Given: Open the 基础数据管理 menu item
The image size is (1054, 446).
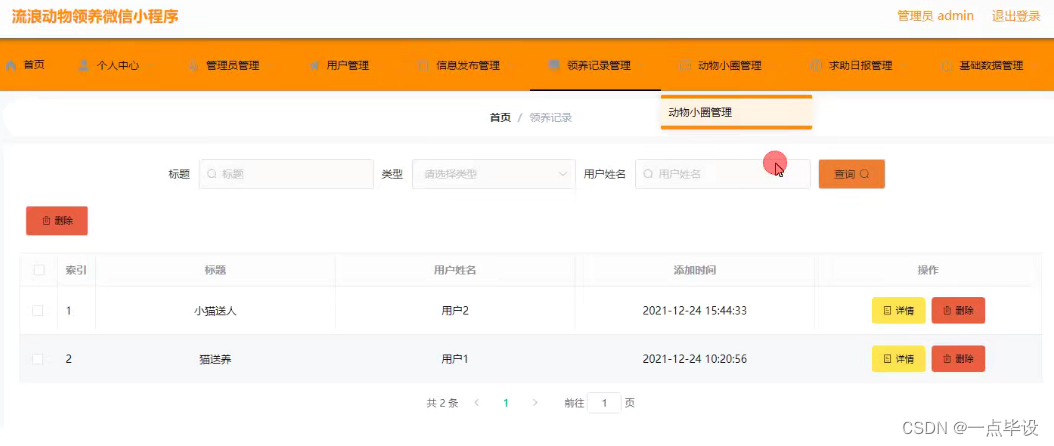Looking at the screenshot, I should [991, 66].
